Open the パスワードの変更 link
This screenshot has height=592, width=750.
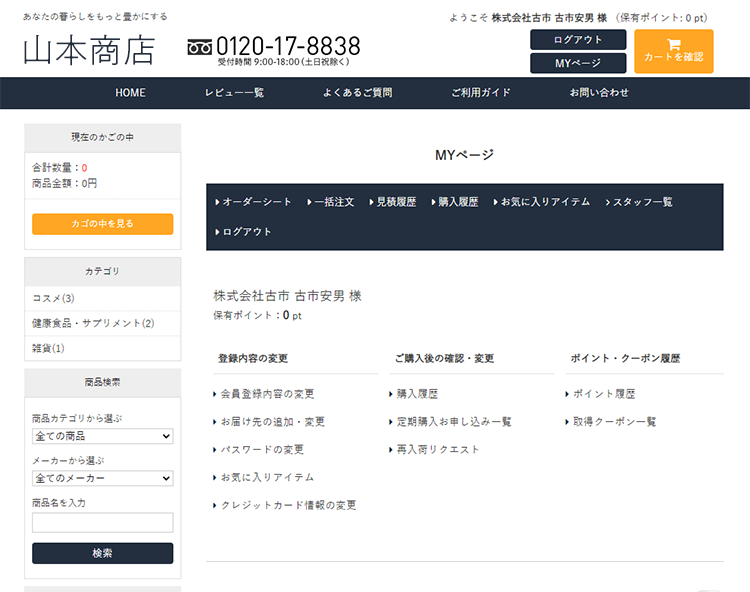(x=262, y=450)
